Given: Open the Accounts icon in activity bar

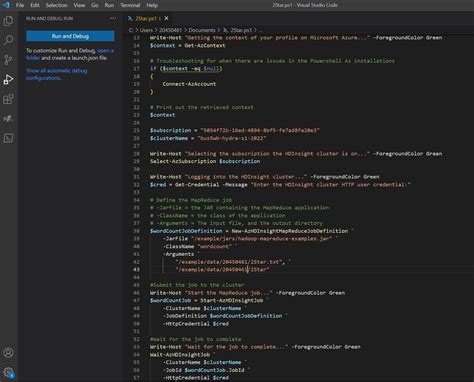Looking at the screenshot, I should point(8,353).
